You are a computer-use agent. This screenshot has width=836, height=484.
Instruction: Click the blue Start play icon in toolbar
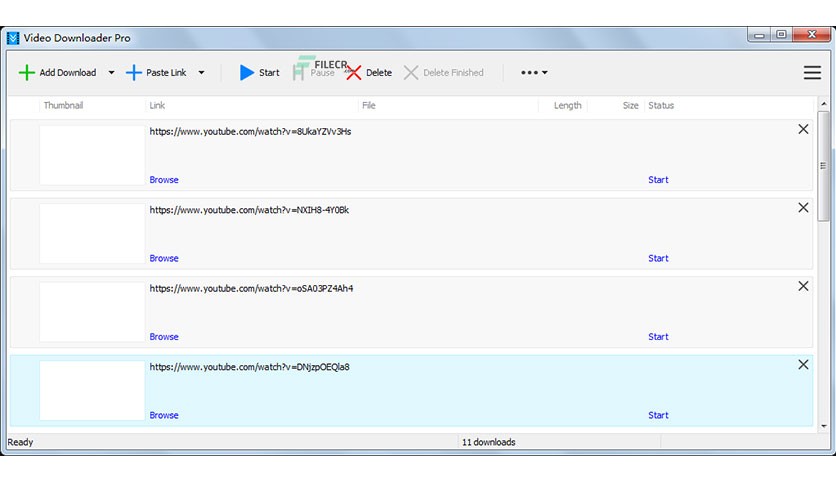point(246,72)
